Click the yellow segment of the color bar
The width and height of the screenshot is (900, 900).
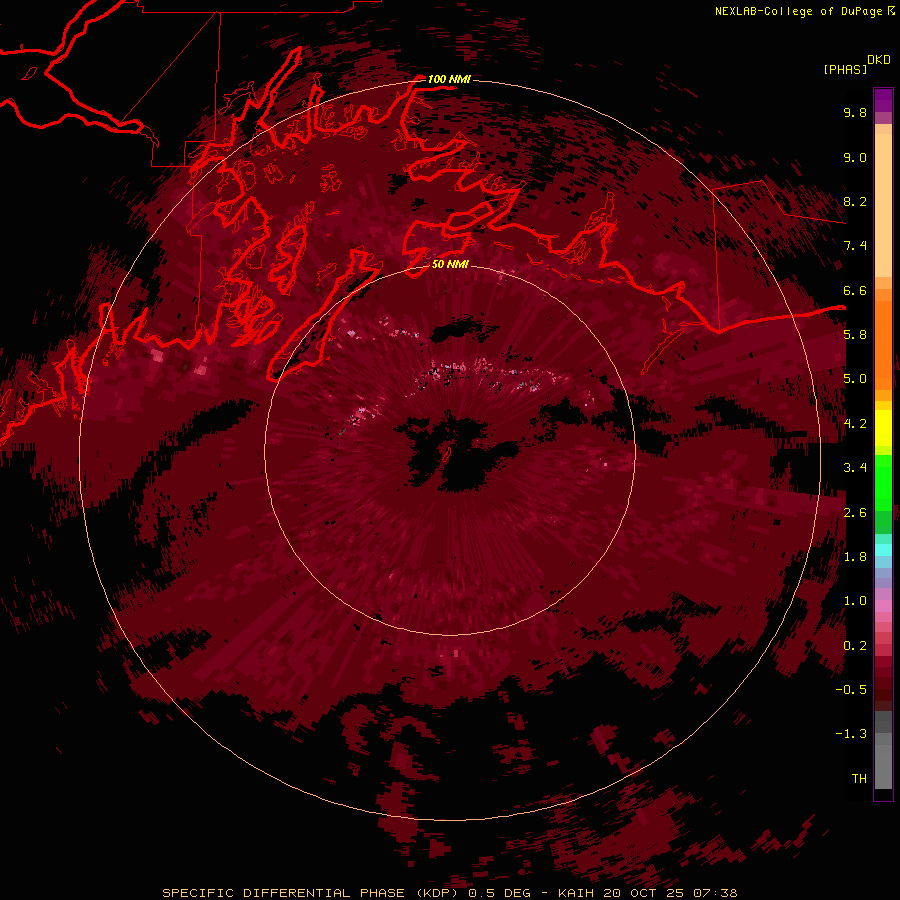point(883,428)
